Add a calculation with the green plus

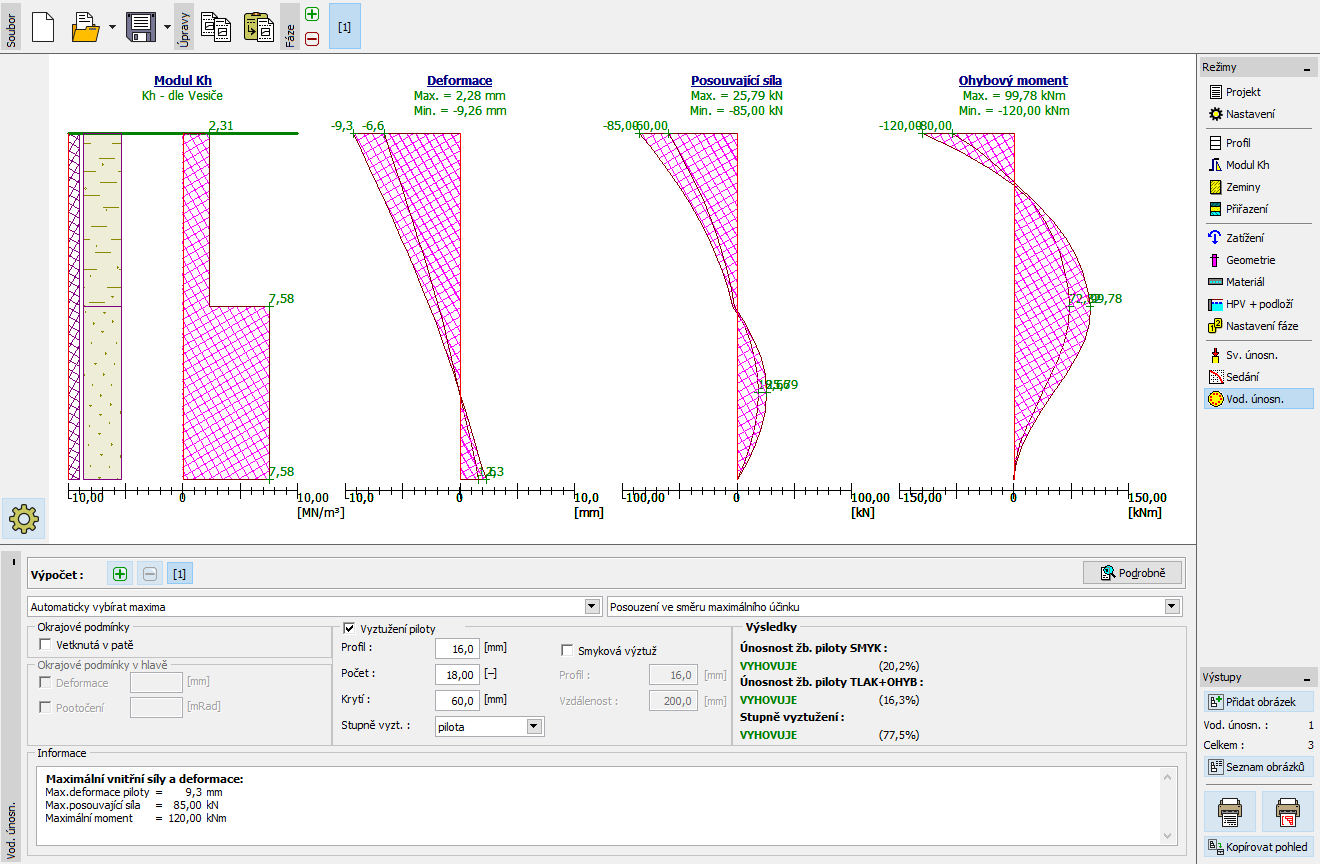pos(120,574)
